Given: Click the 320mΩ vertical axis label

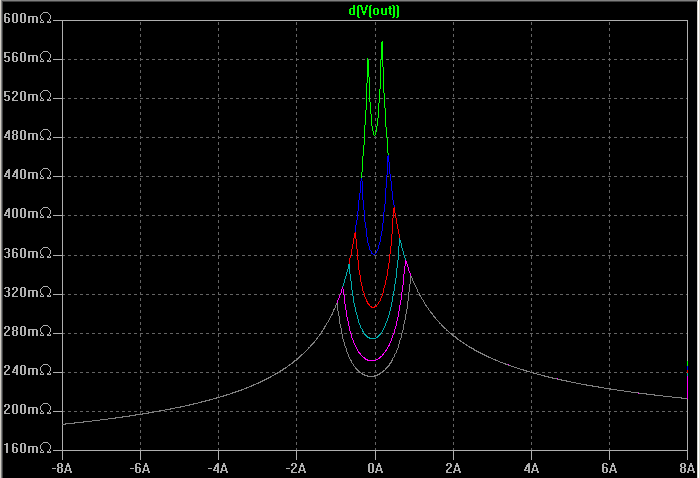Looking at the screenshot, I should 27,292.
